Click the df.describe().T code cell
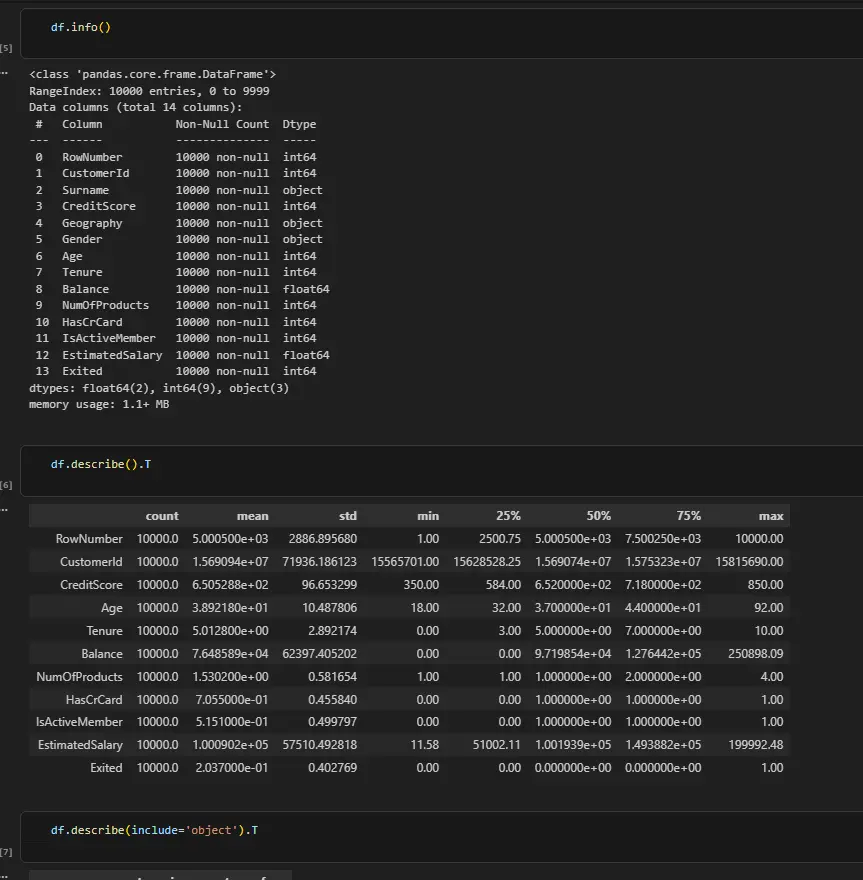Viewport: 863px width, 880px height. (x=442, y=470)
